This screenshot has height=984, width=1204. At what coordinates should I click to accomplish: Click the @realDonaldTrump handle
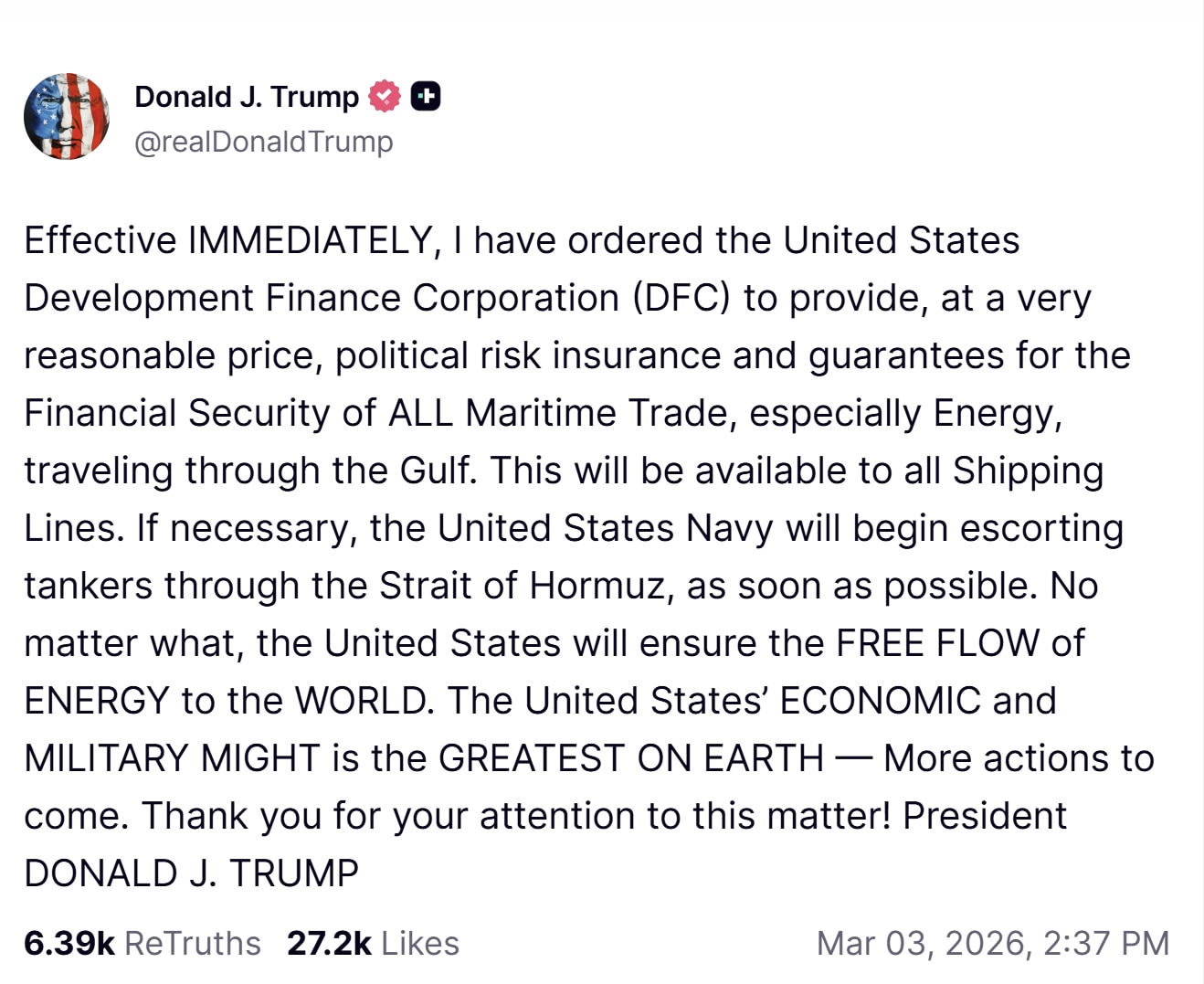point(263,142)
